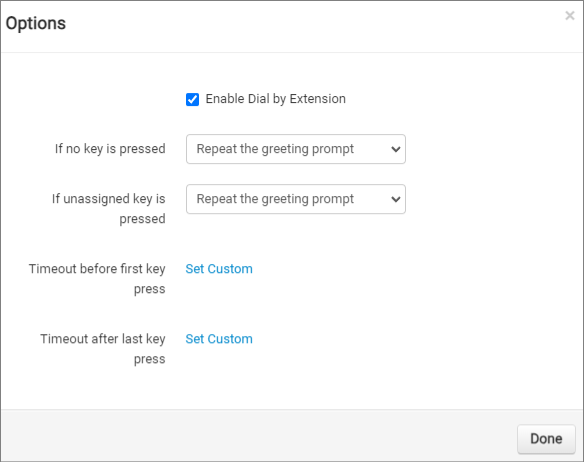Screen dimensions: 584x462
Task: Click the 'Enable Dial by Extension' label text
Action: coord(276,99)
